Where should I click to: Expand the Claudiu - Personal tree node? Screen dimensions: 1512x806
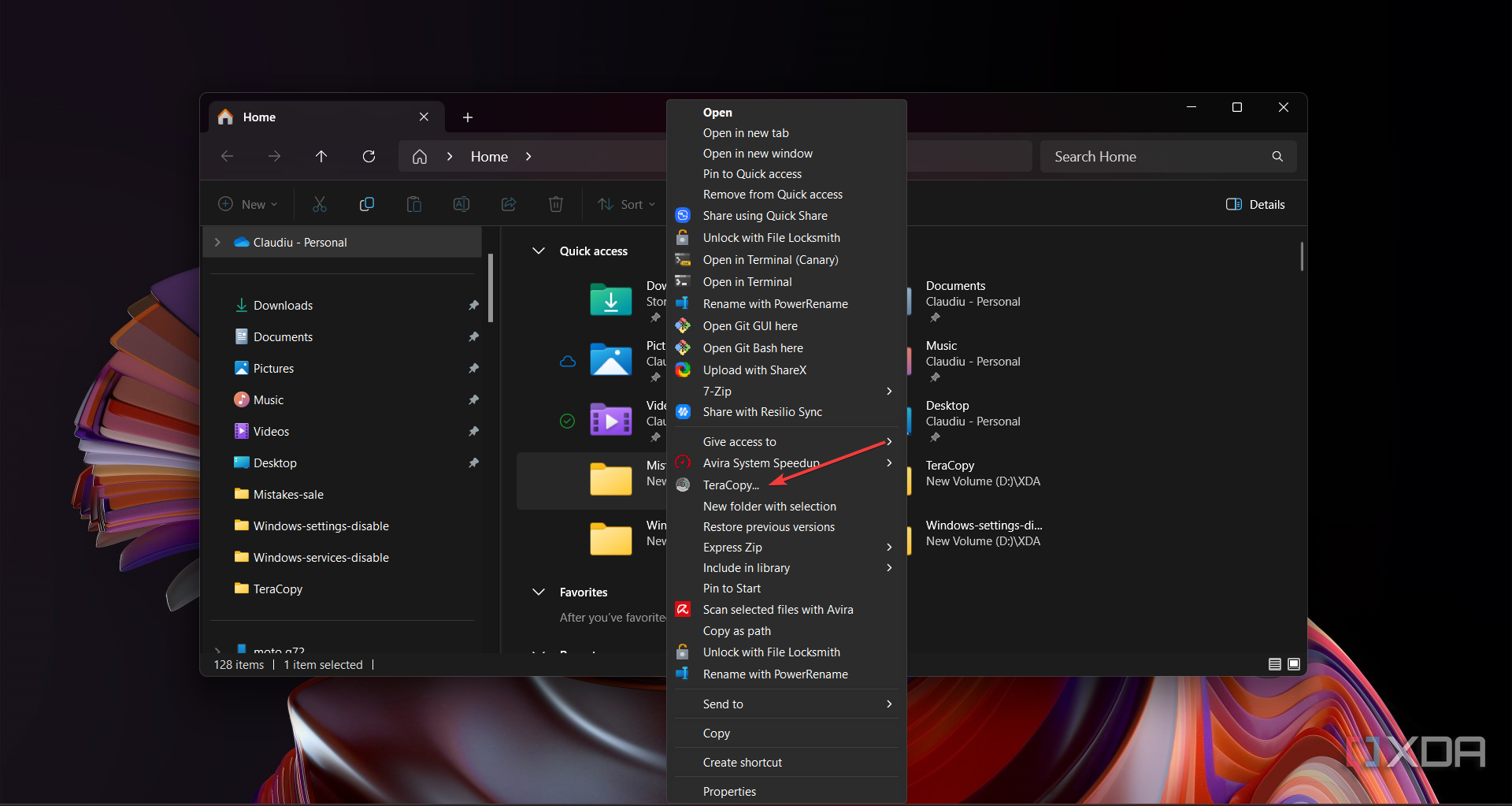[x=218, y=242]
